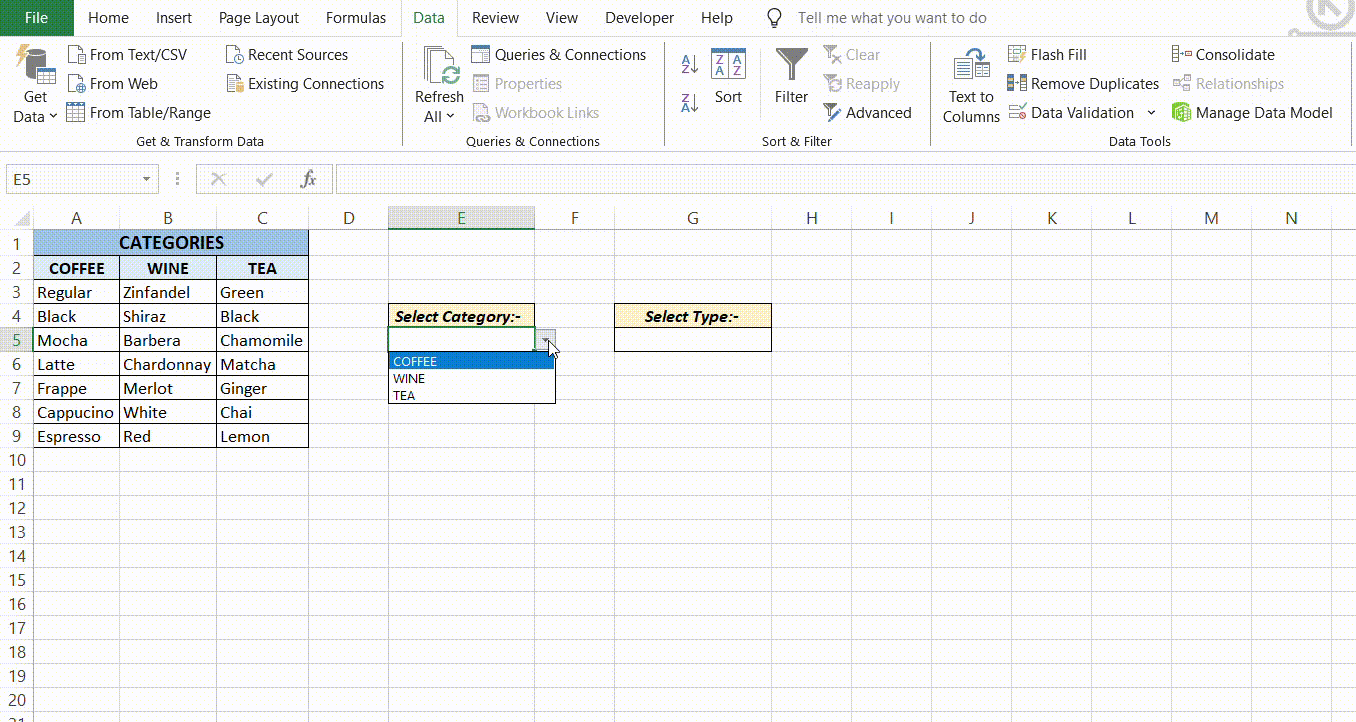Image resolution: width=1356 pixels, height=722 pixels.
Task: Click Workbook Links
Action: pos(535,113)
